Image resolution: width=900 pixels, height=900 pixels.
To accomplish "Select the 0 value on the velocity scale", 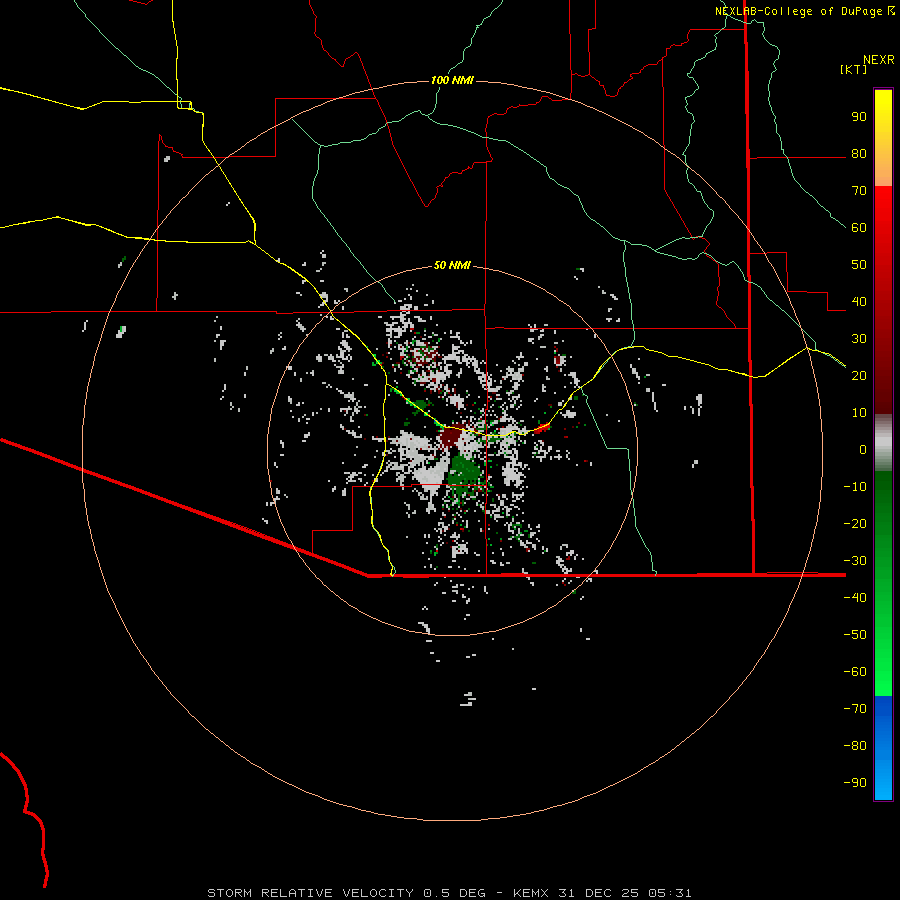I will (x=863, y=450).
